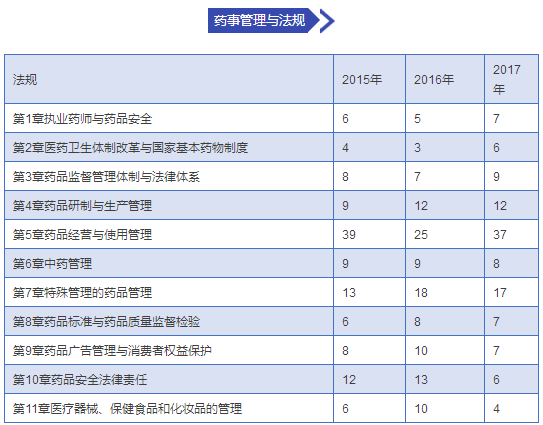
Task: Select the 2016 value 12 for 第4章
Action: tap(421, 206)
